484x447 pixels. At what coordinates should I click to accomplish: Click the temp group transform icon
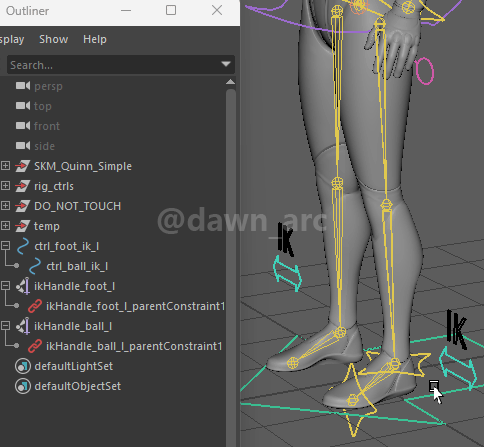point(23,226)
